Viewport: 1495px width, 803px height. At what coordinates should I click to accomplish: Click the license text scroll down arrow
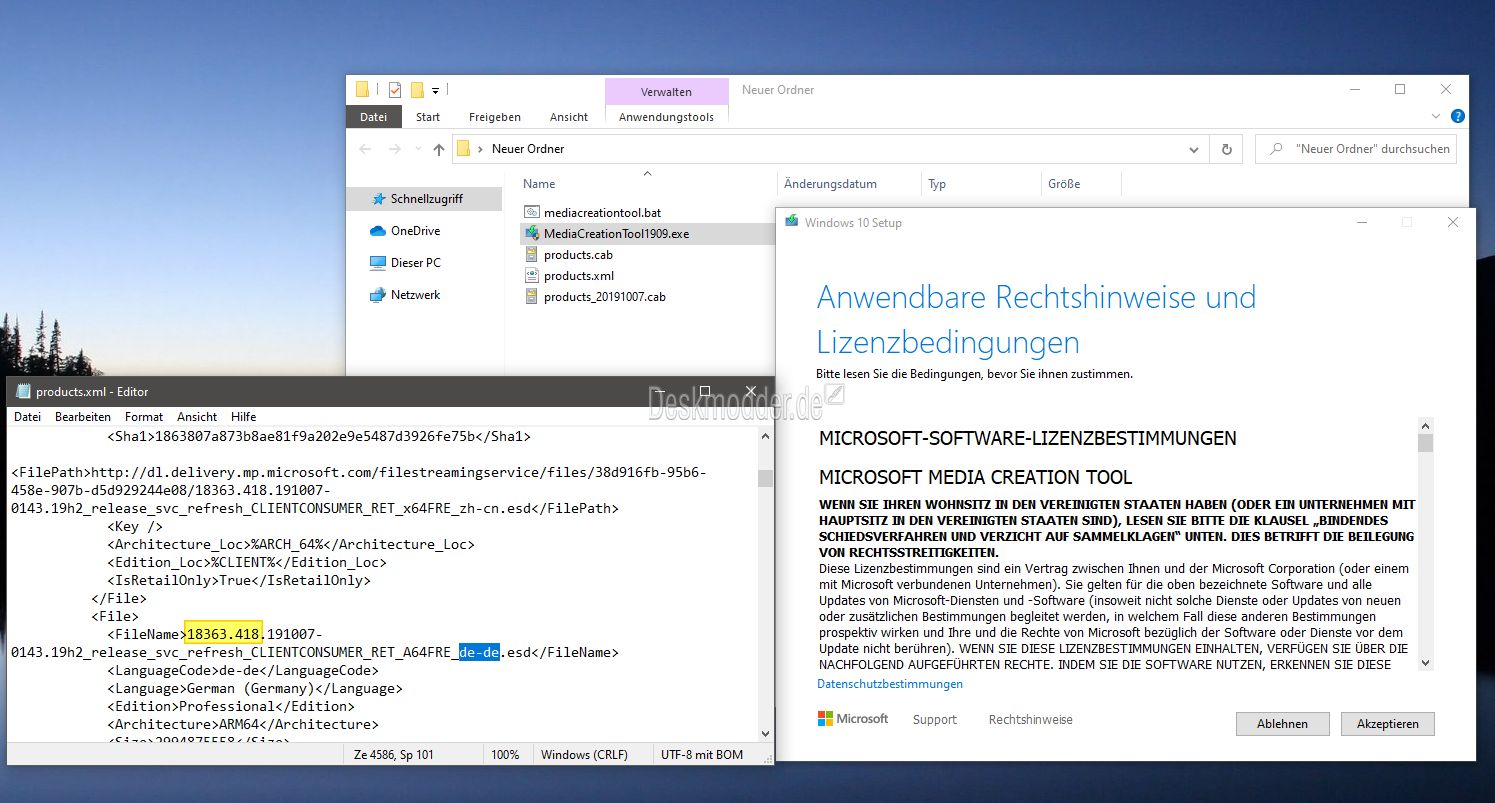pyautogui.click(x=1425, y=662)
